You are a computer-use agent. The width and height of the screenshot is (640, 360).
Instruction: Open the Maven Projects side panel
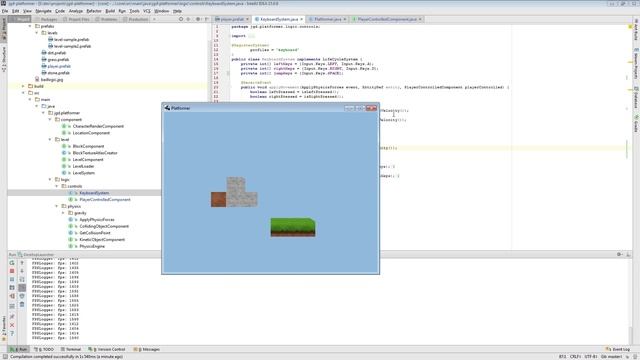pyautogui.click(x=636, y=64)
